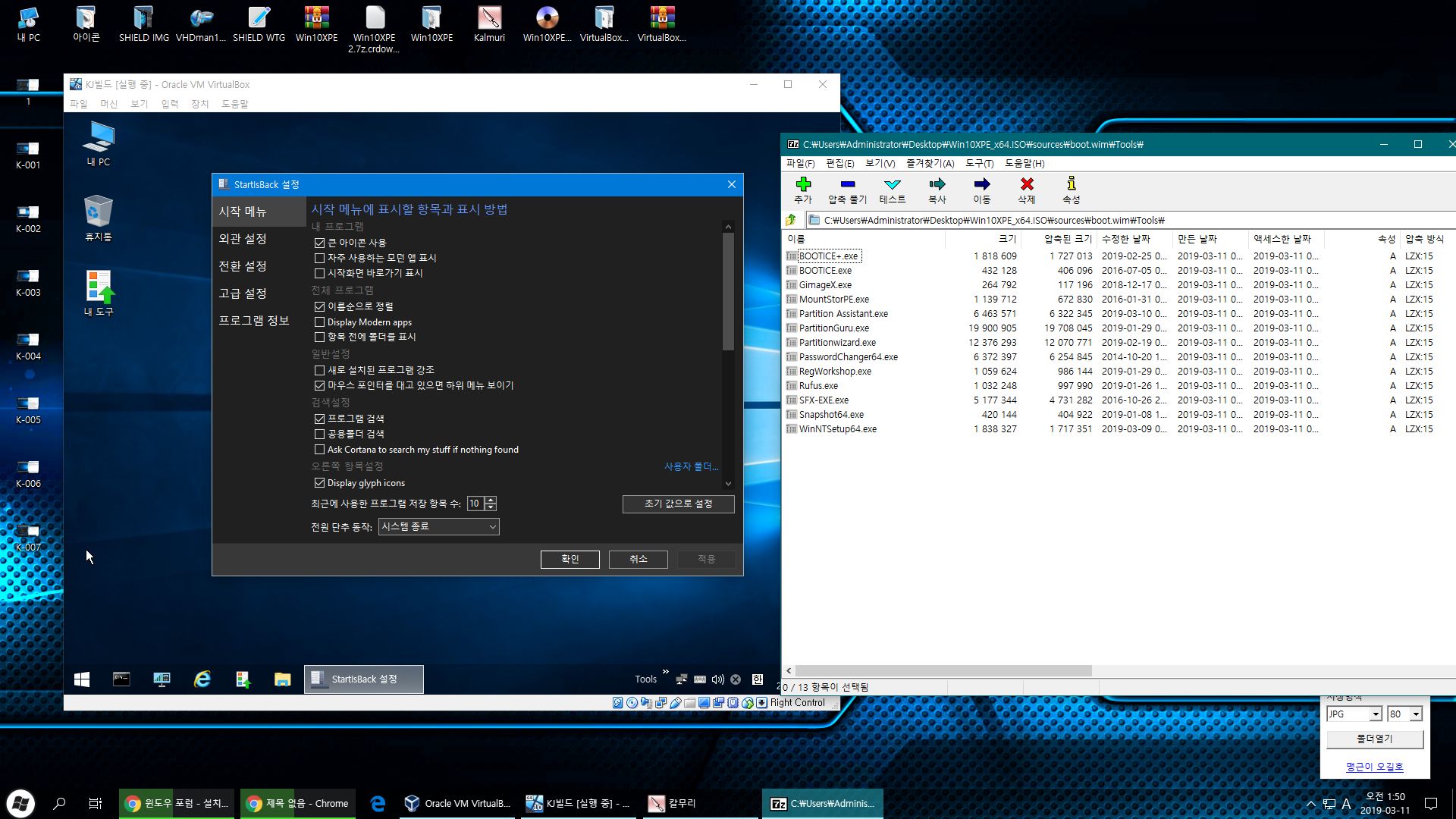This screenshot has width=1456, height=819.
Task: Select Rufus.exe in 7-Zip list
Action: (x=818, y=386)
